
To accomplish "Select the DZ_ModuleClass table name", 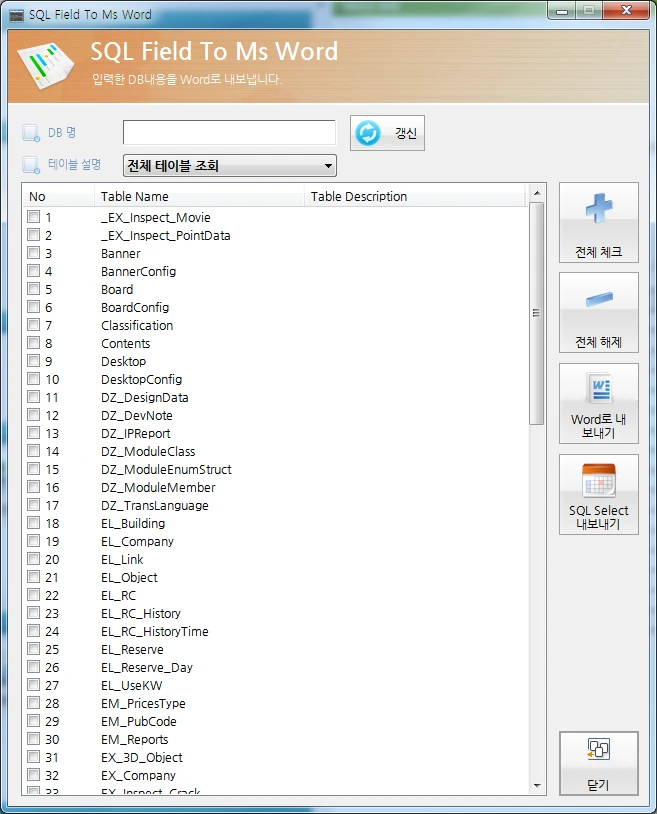I will 148,452.
